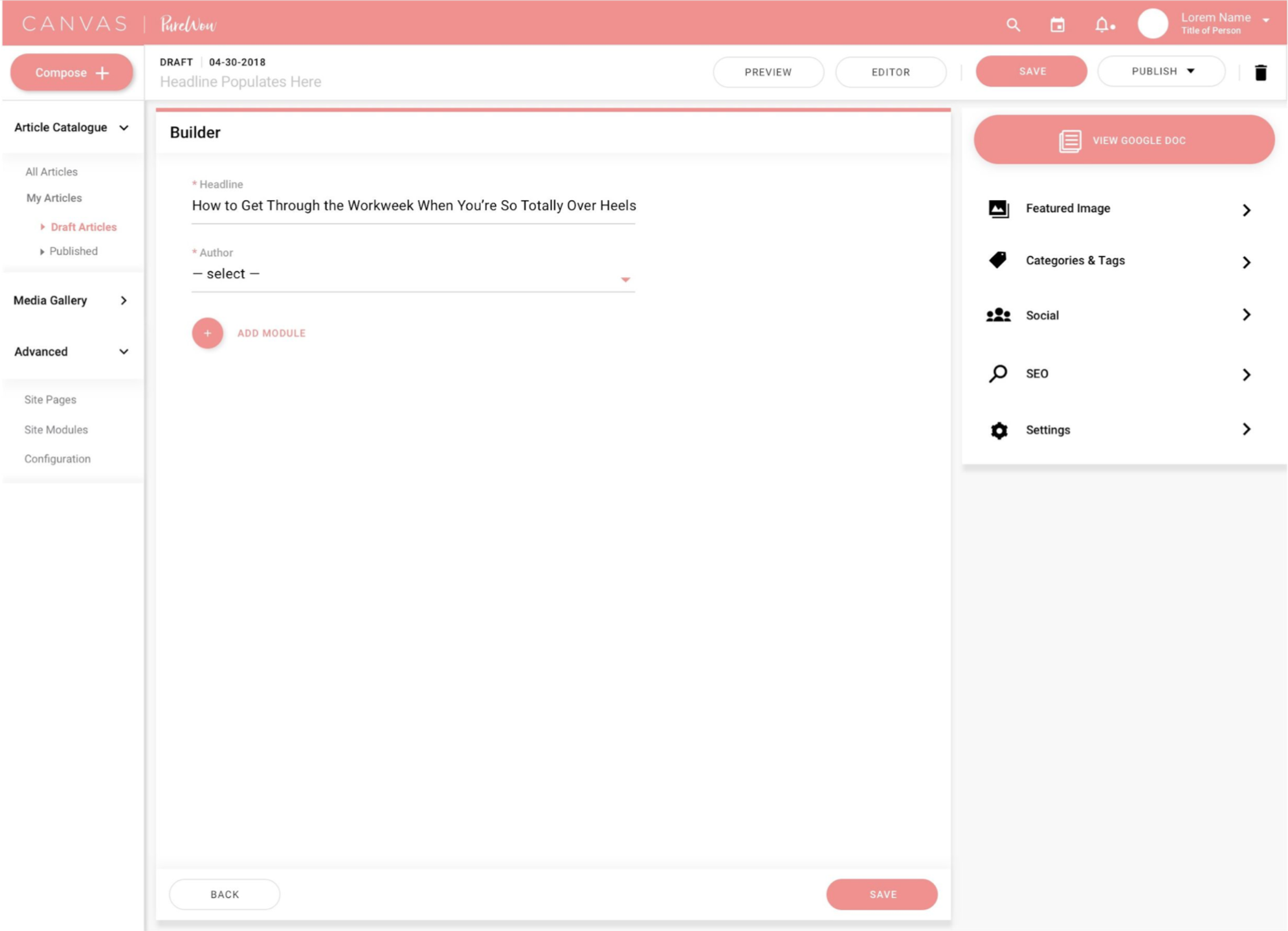Click the round plus Add Module icon
This screenshot has height=931, width=1288.
[x=207, y=333]
